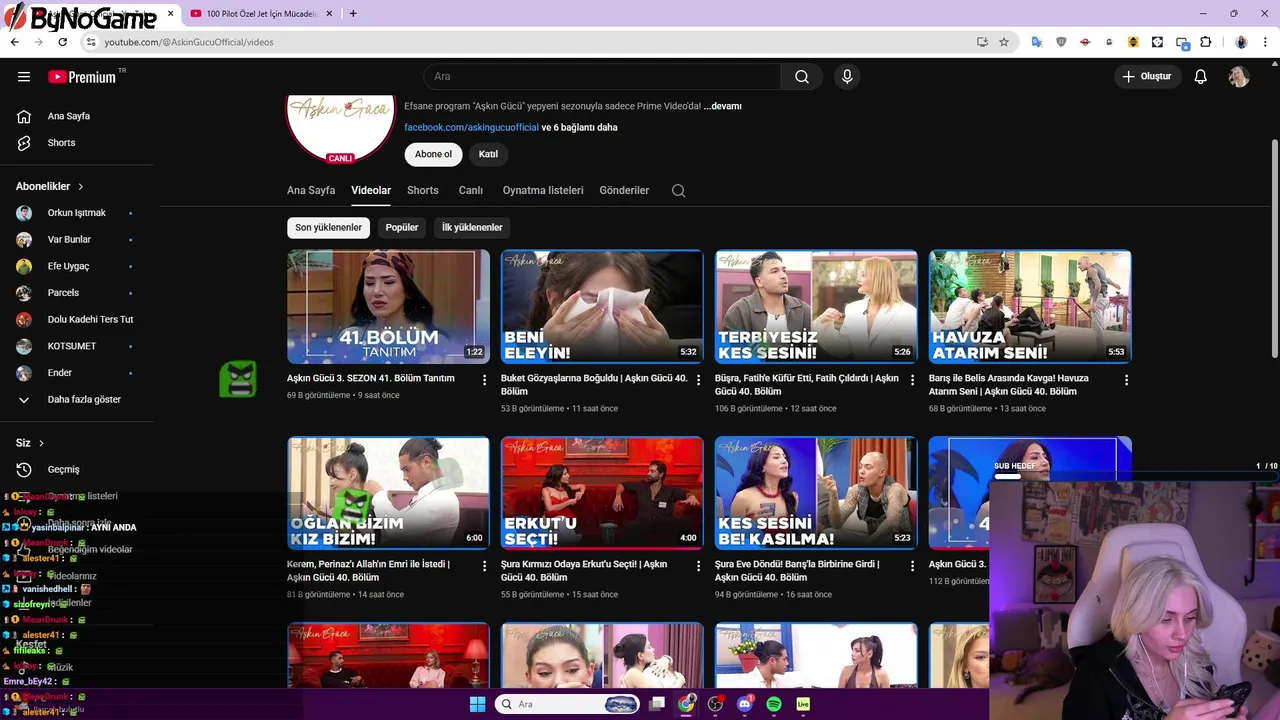The height and width of the screenshot is (720, 1280).
Task: Open the Chrome extensions puzzle icon
Action: tap(1205, 42)
